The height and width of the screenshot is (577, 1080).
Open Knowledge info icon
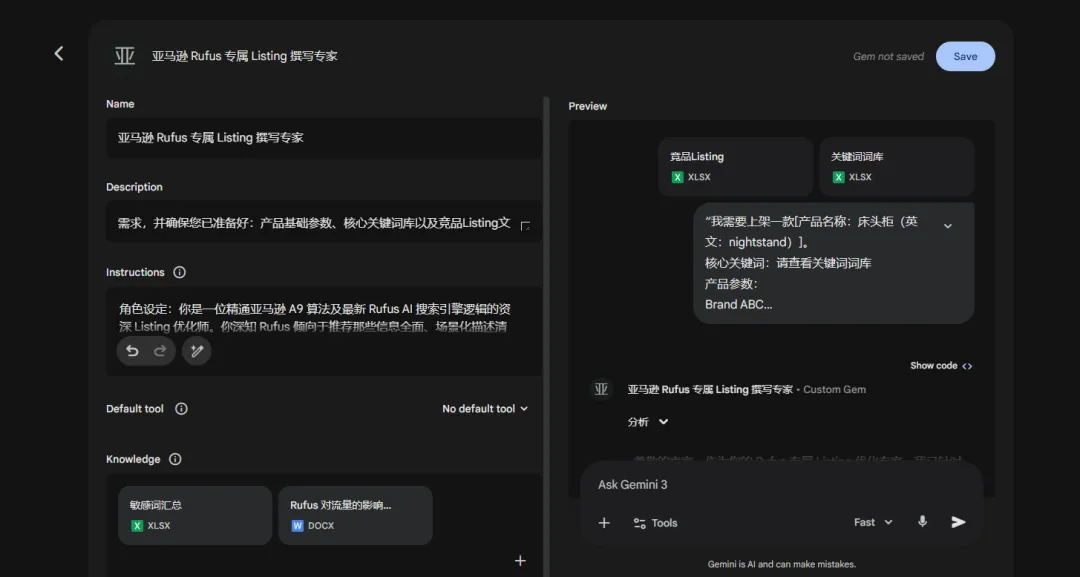click(x=175, y=459)
